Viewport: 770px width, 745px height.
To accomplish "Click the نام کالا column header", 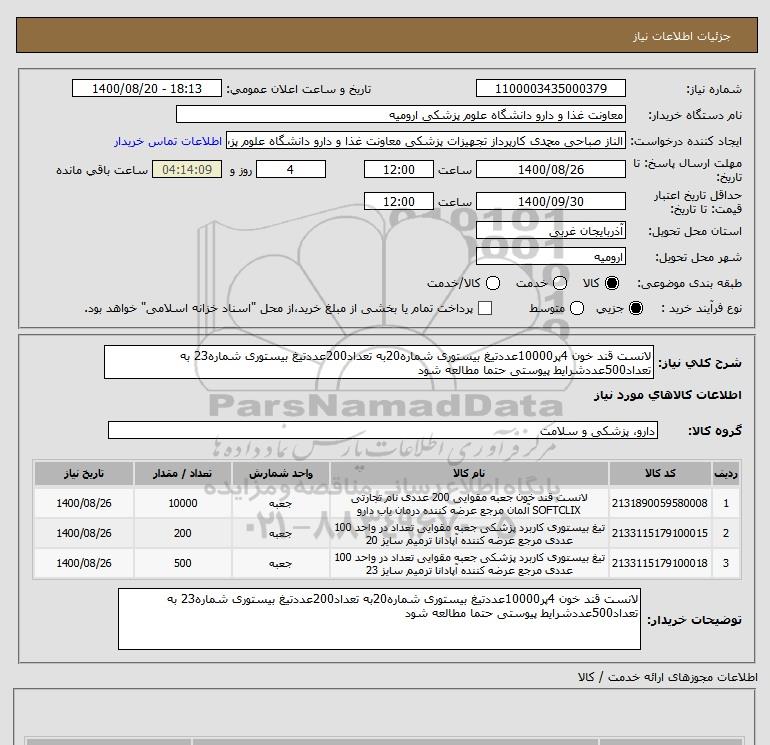I will [x=469, y=473].
